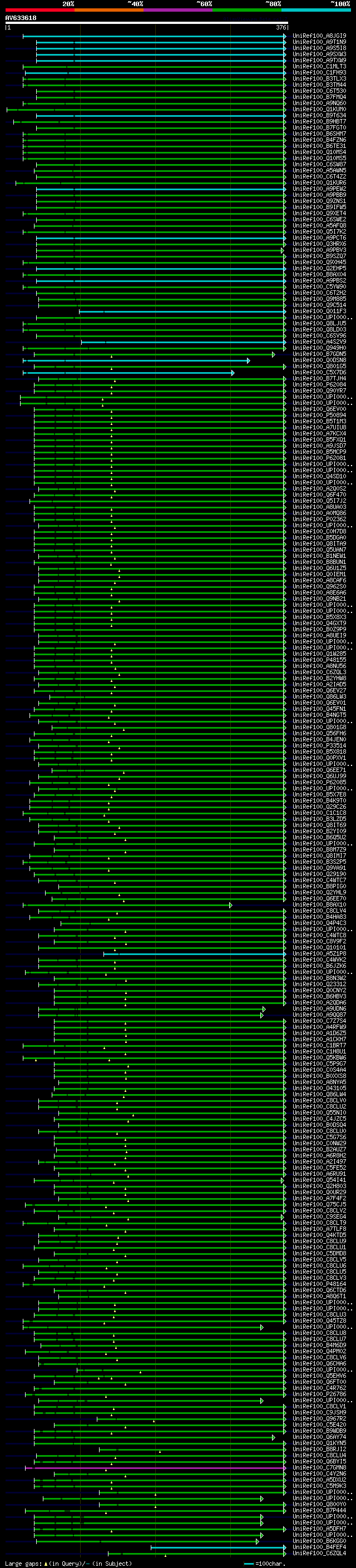Click hit label UniRef100_B7FMQ4
This screenshot has width=356, height=1568.
pyautogui.click(x=319, y=97)
